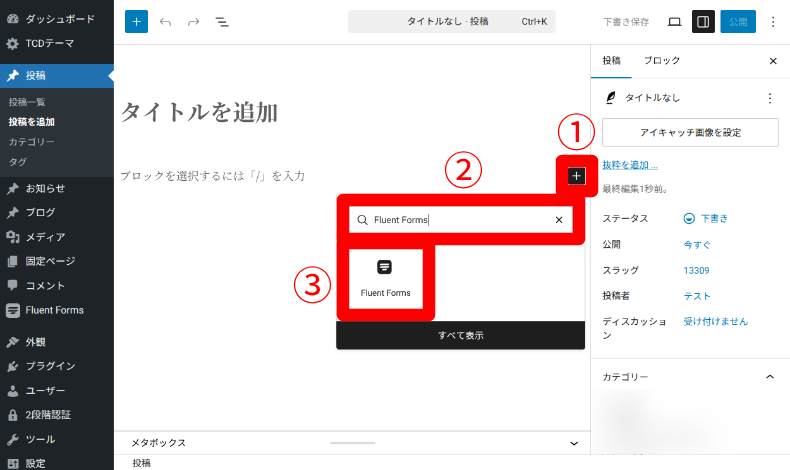Open the プラグイン menu
The width and height of the screenshot is (790, 470).
57,366
